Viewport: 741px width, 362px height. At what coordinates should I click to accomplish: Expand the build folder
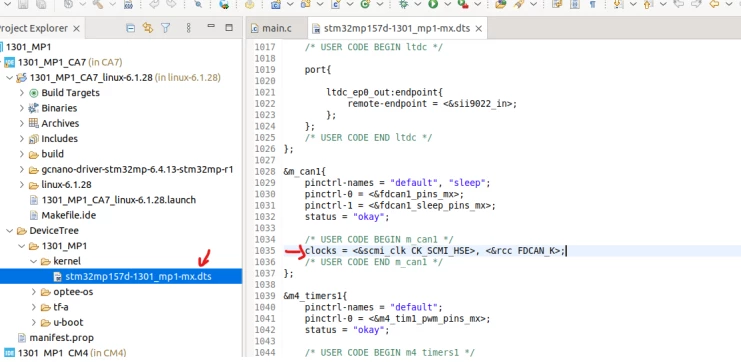(22, 154)
